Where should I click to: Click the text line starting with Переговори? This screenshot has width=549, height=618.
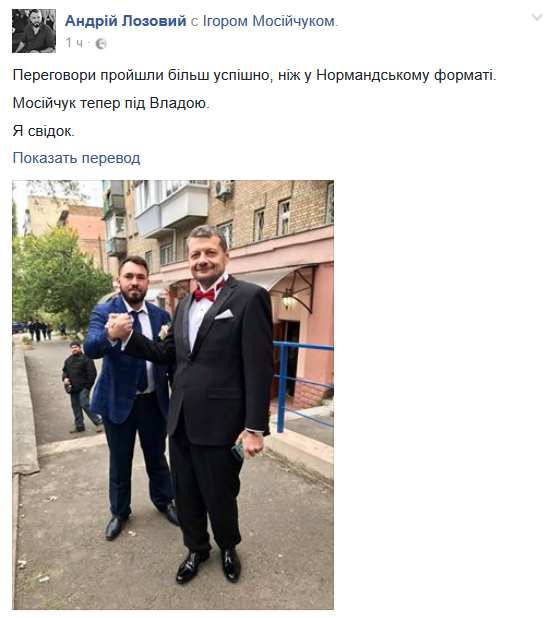pyautogui.click(x=254, y=75)
